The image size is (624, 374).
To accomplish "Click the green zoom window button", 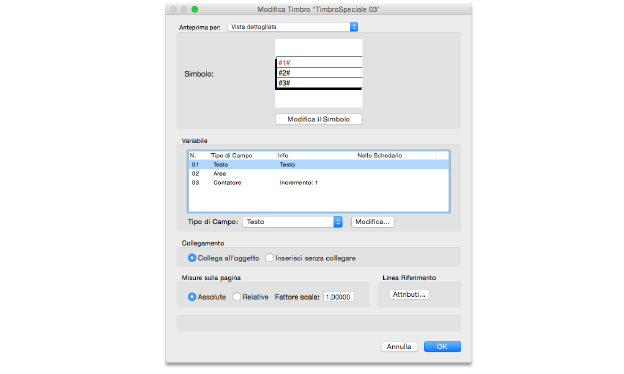I will click(195, 9).
